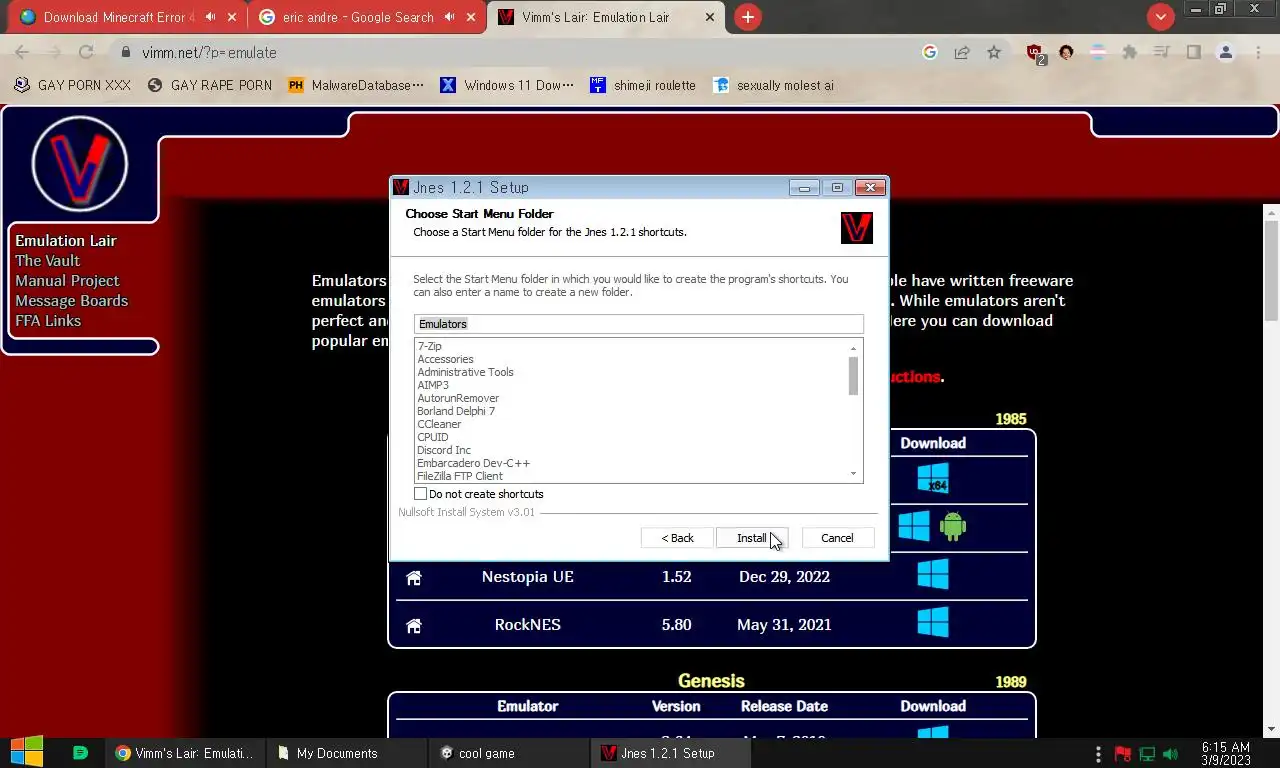1280x768 pixels.
Task: Click the Start Menu folder name field
Action: [x=638, y=324]
